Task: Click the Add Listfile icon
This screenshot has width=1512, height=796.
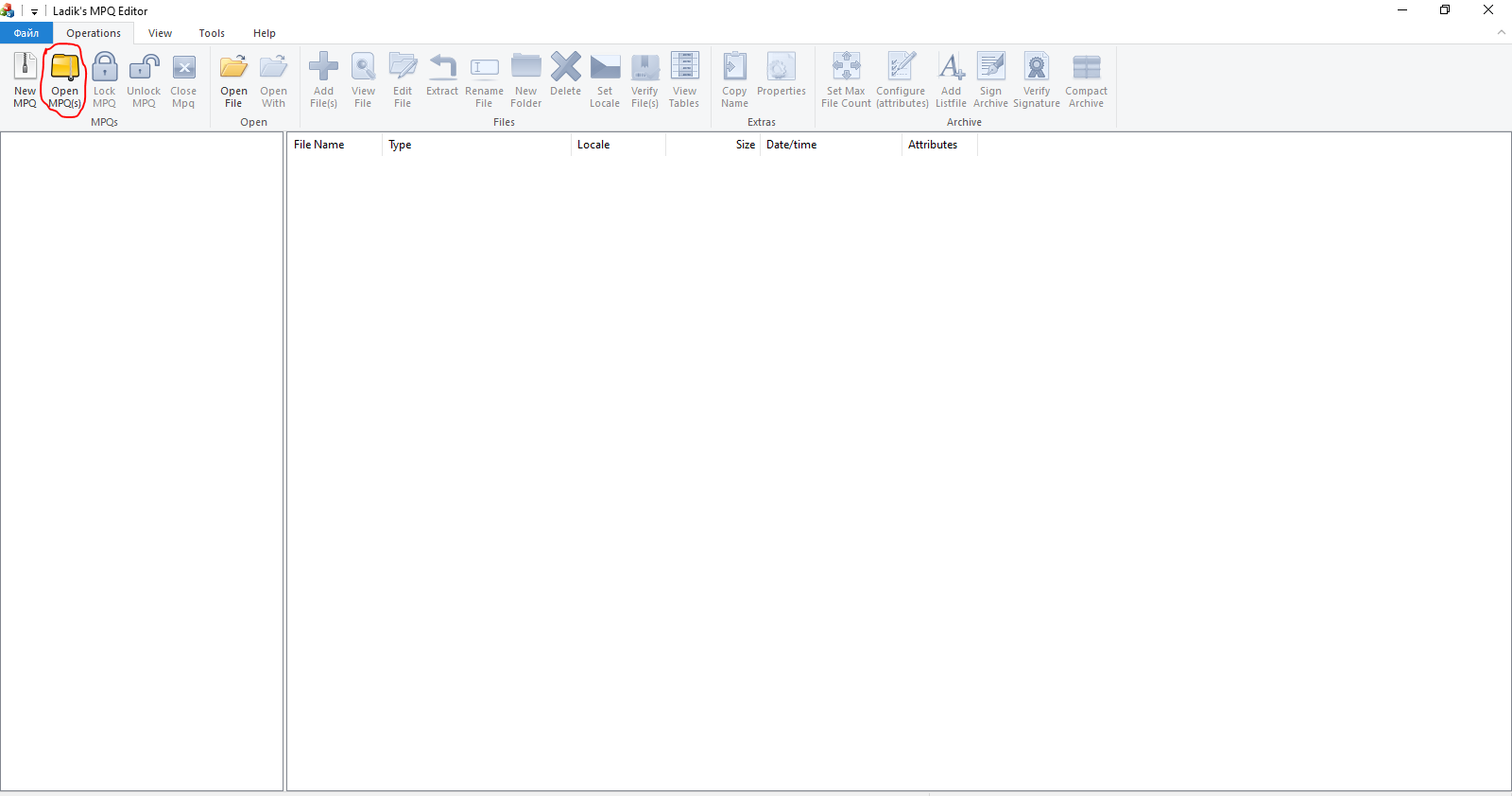Action: (951, 67)
